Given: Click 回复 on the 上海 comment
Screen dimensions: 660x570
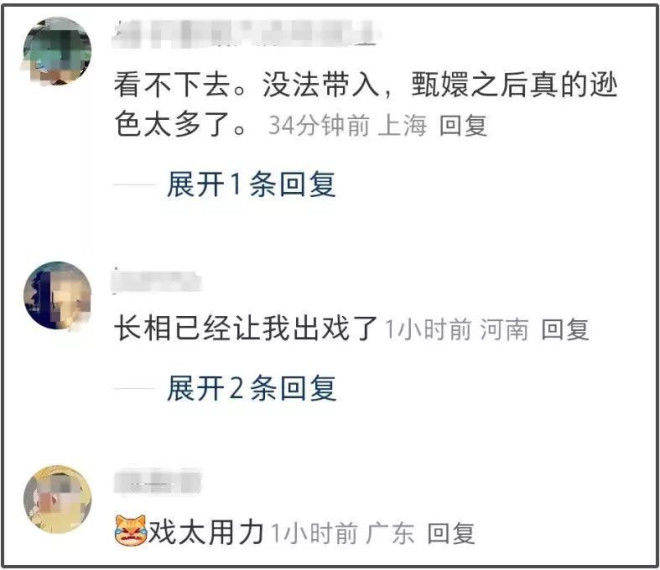Looking at the screenshot, I should pyautogui.click(x=463, y=125).
